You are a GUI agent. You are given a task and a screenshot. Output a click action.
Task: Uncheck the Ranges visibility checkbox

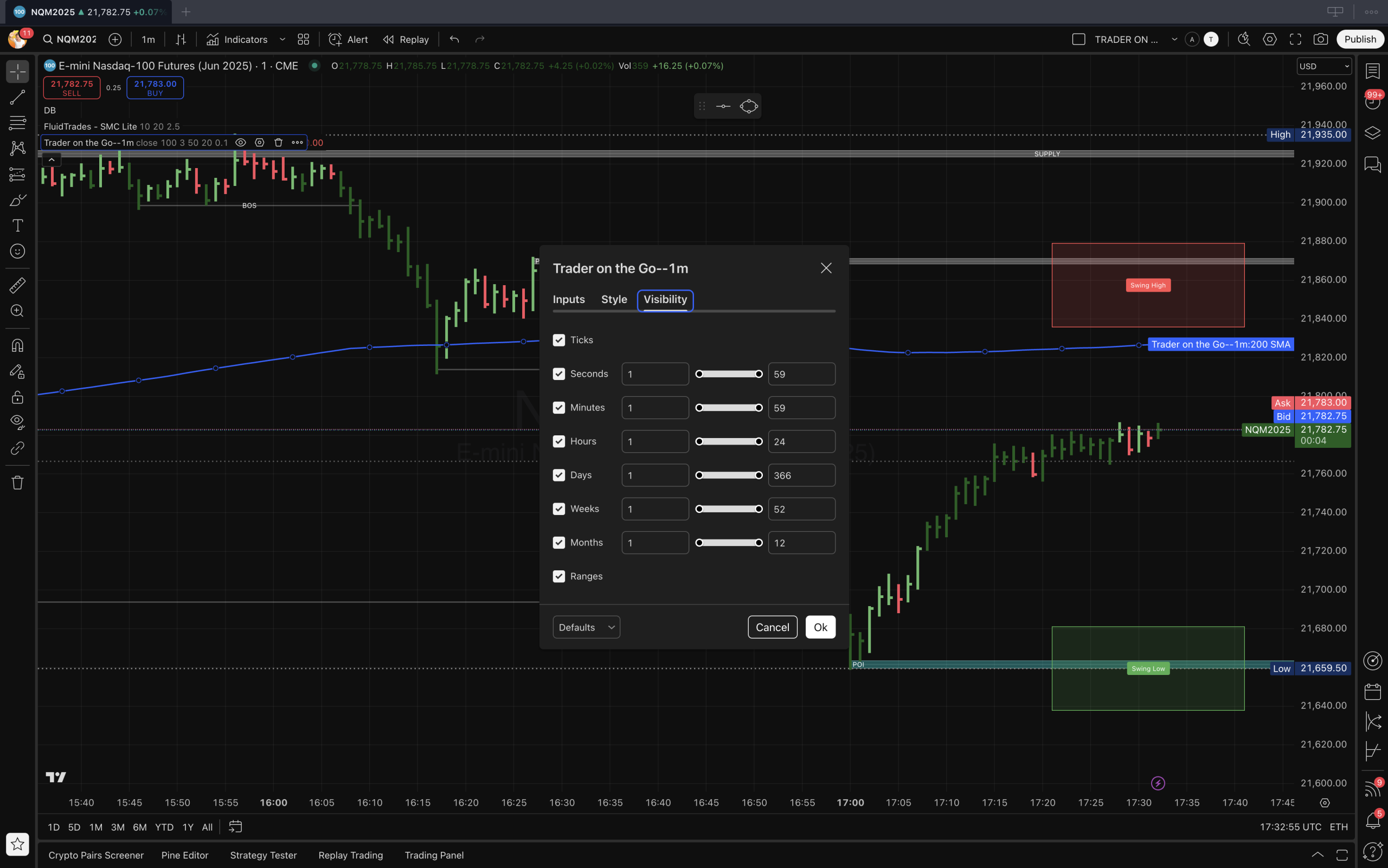click(x=558, y=576)
